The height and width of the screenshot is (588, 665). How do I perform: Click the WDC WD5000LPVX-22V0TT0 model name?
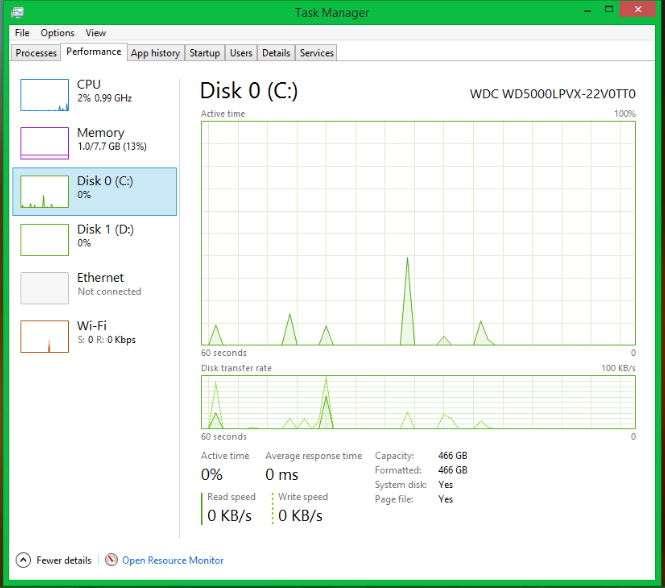pos(553,94)
